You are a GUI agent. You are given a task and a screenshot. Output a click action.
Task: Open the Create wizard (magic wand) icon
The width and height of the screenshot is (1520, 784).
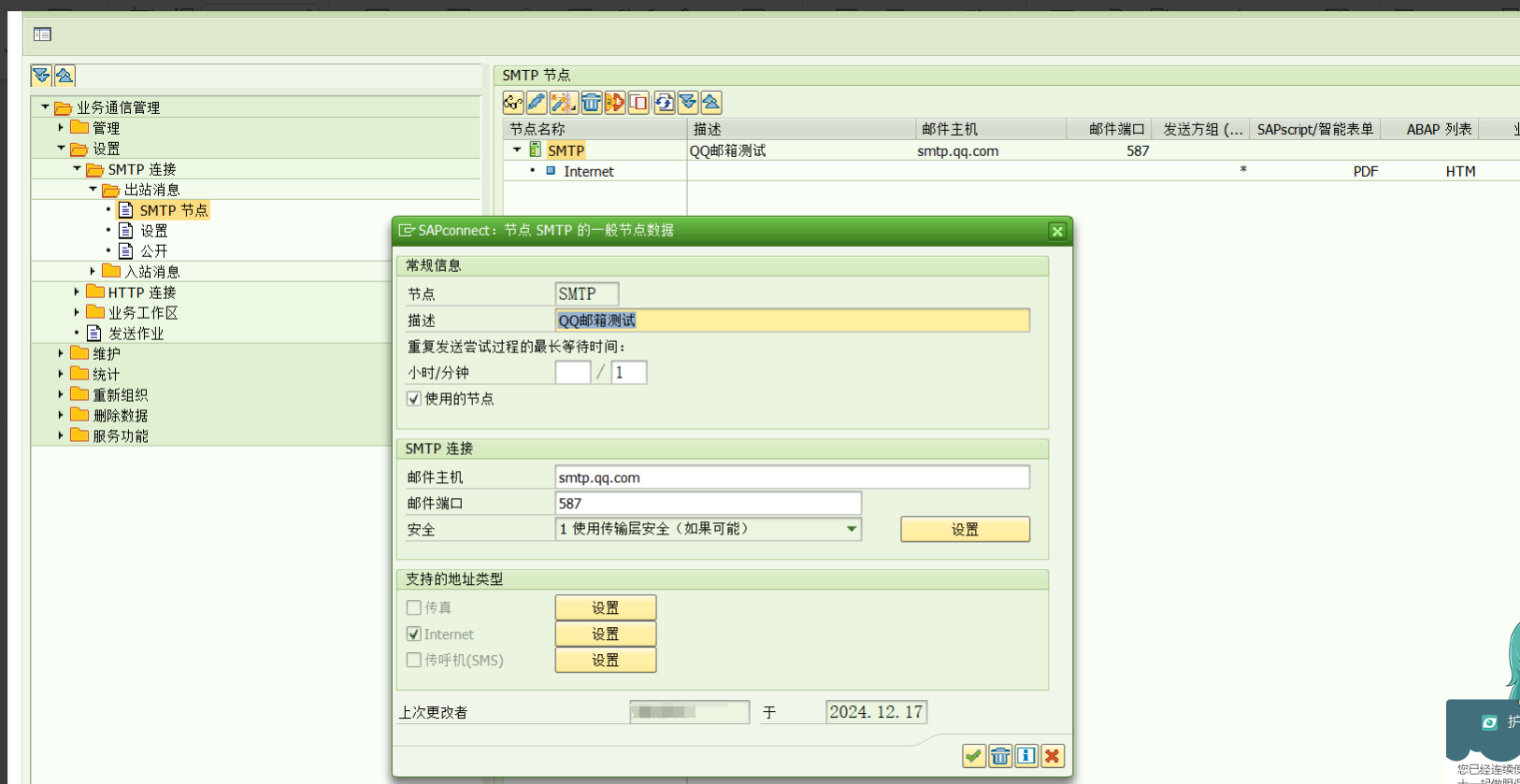coord(563,103)
